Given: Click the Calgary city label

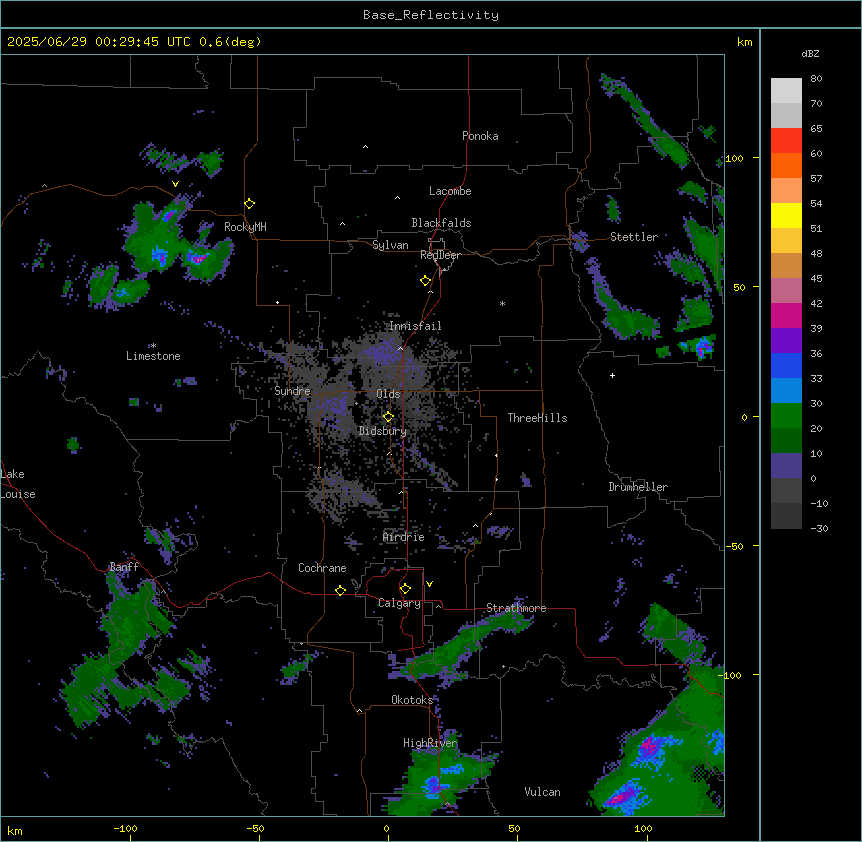Looking at the screenshot, I should tap(399, 603).
